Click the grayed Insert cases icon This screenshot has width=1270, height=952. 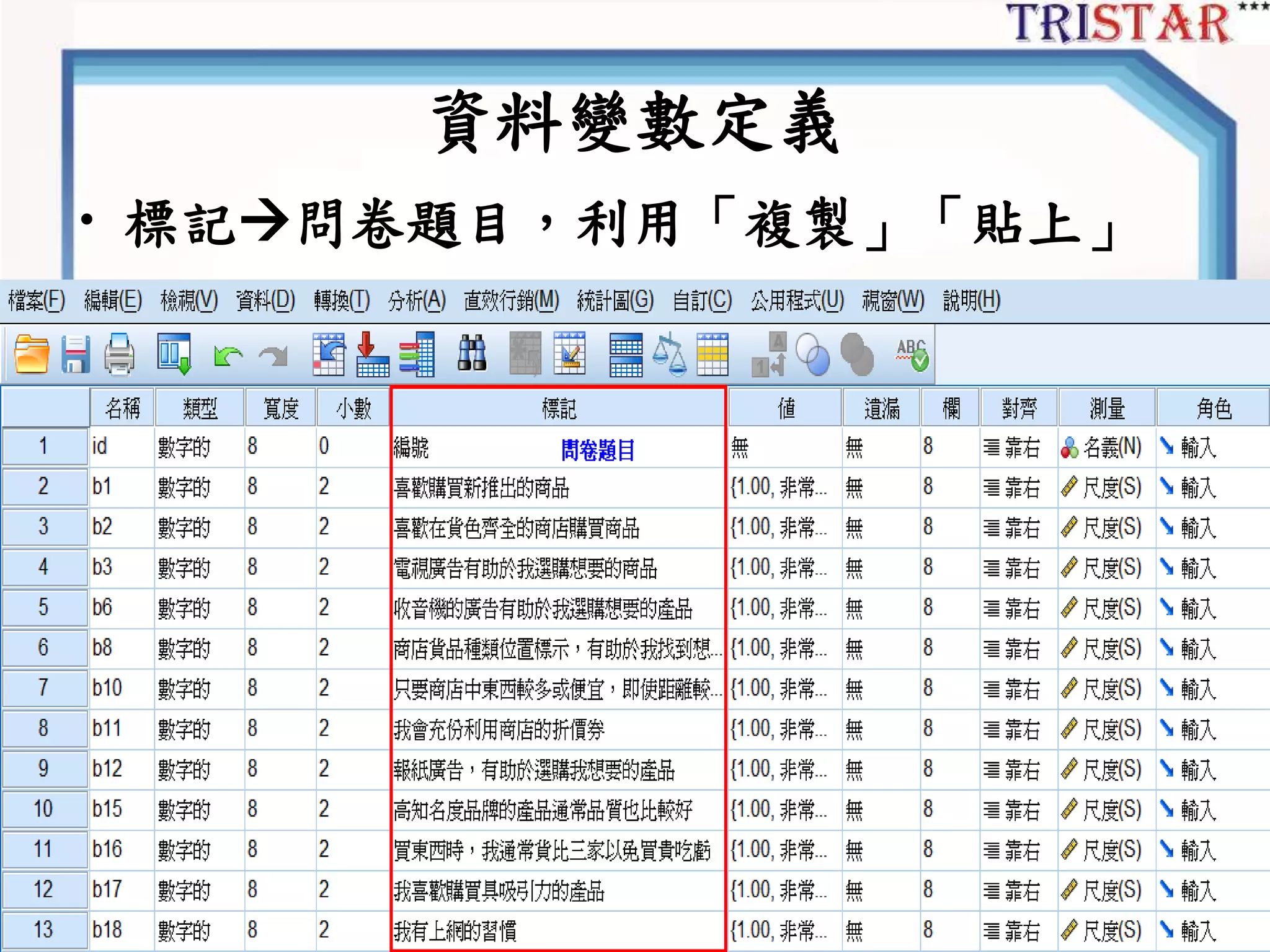[525, 355]
